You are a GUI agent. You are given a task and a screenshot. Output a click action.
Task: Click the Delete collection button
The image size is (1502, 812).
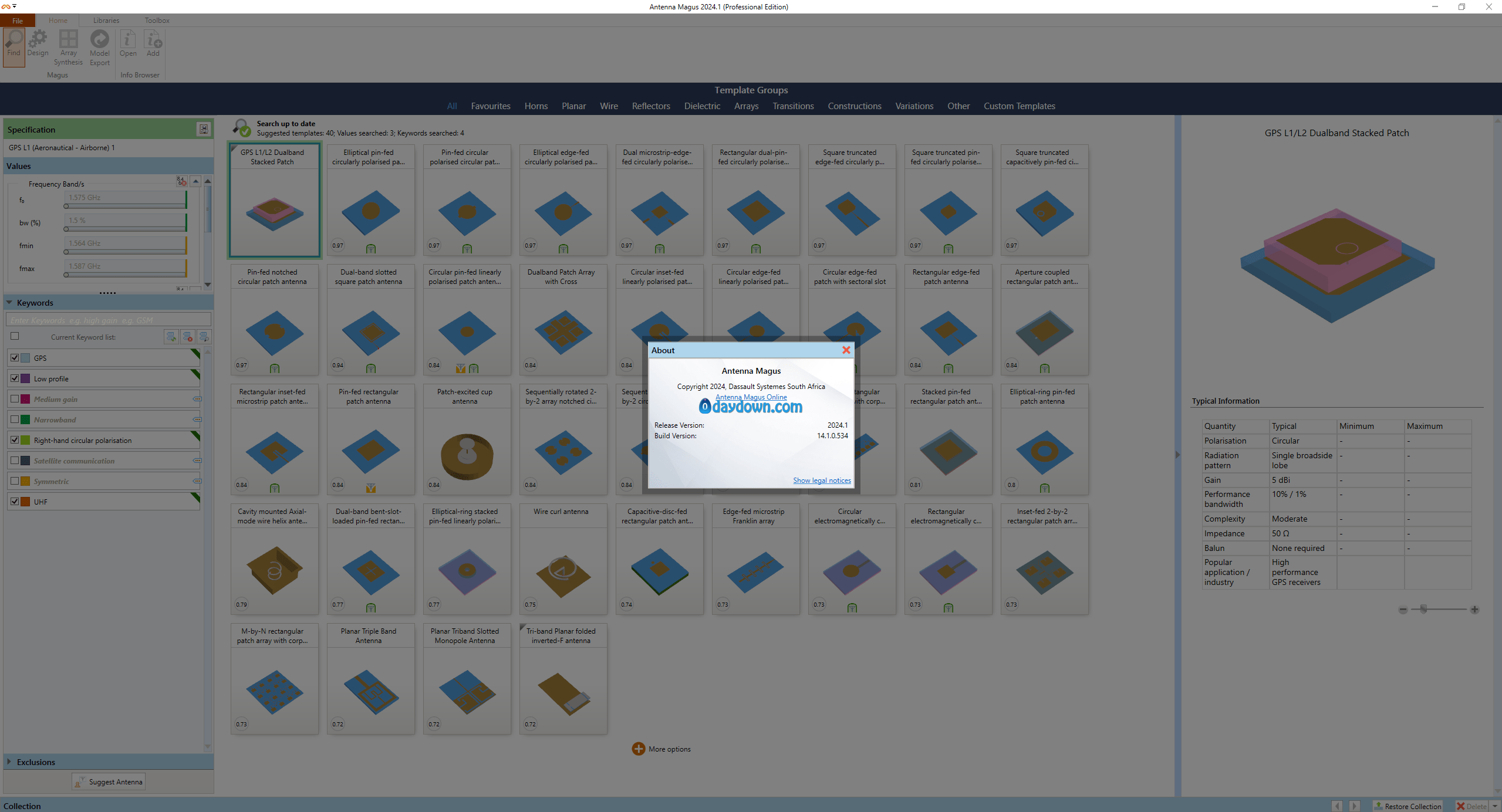click(x=1471, y=806)
